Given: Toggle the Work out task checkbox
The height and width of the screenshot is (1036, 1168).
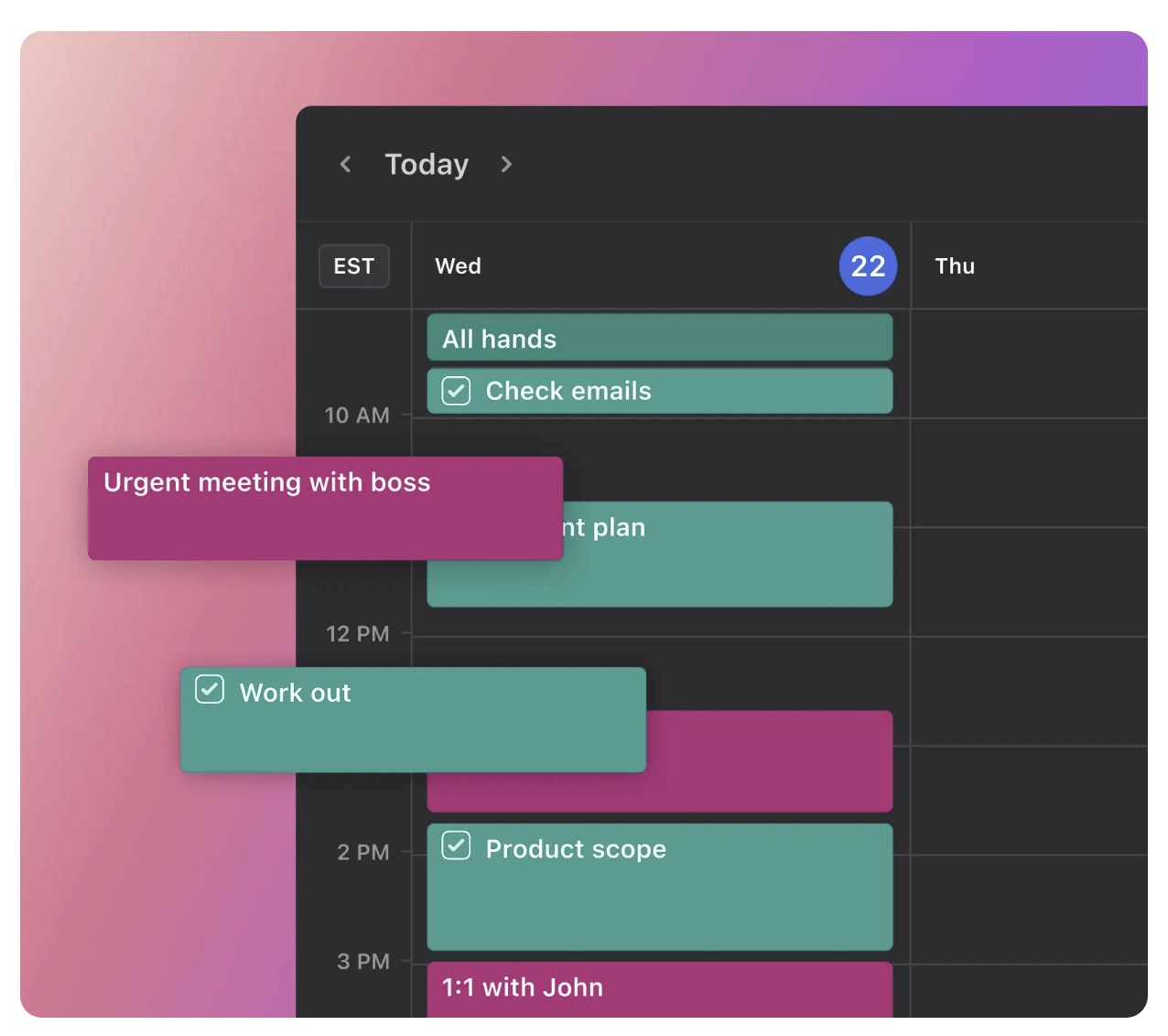Looking at the screenshot, I should click(x=210, y=689).
